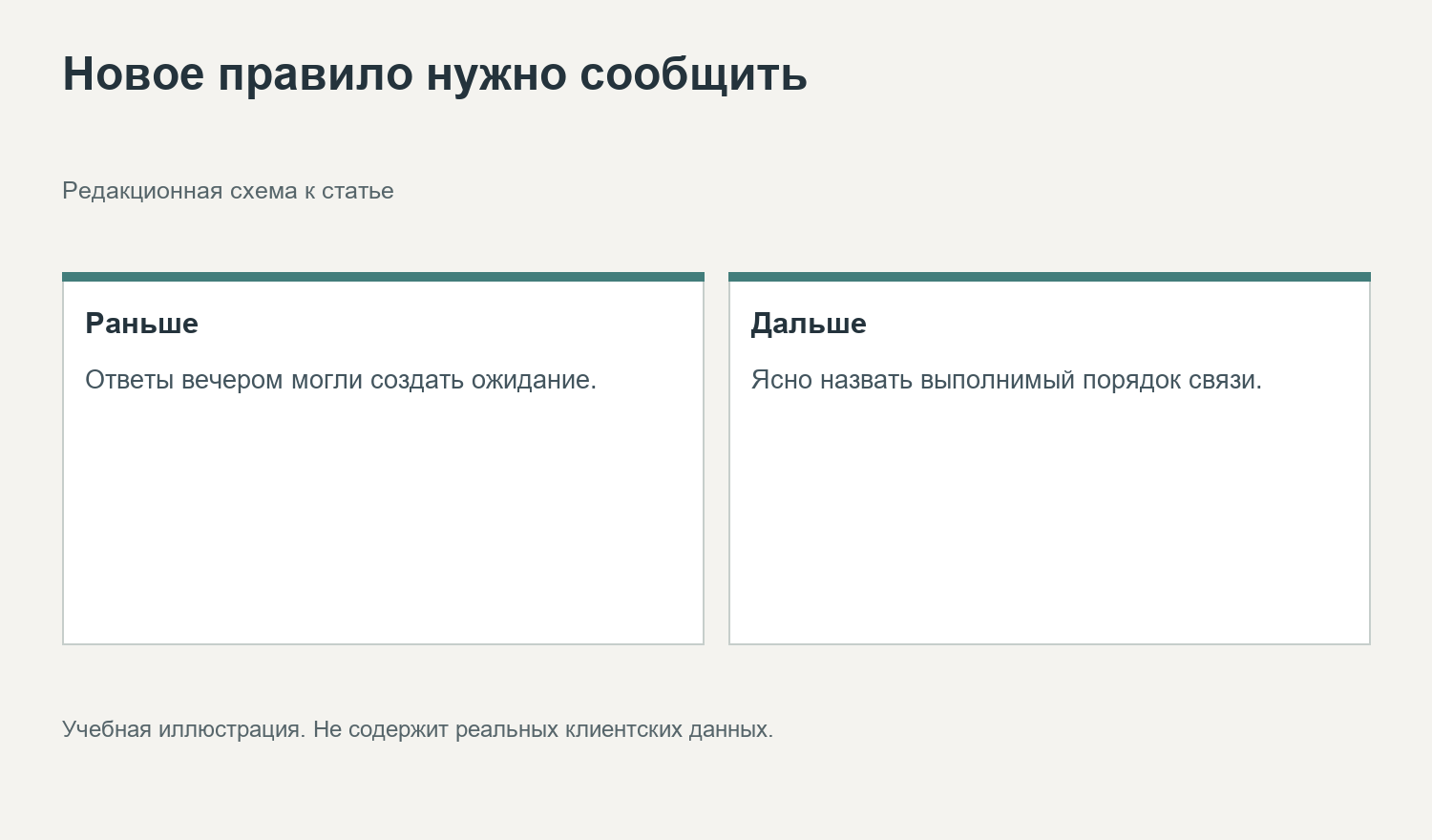The image size is (1432, 840).
Task: Select the subtitle "Редакционная схема к статье"
Action: click(x=228, y=191)
